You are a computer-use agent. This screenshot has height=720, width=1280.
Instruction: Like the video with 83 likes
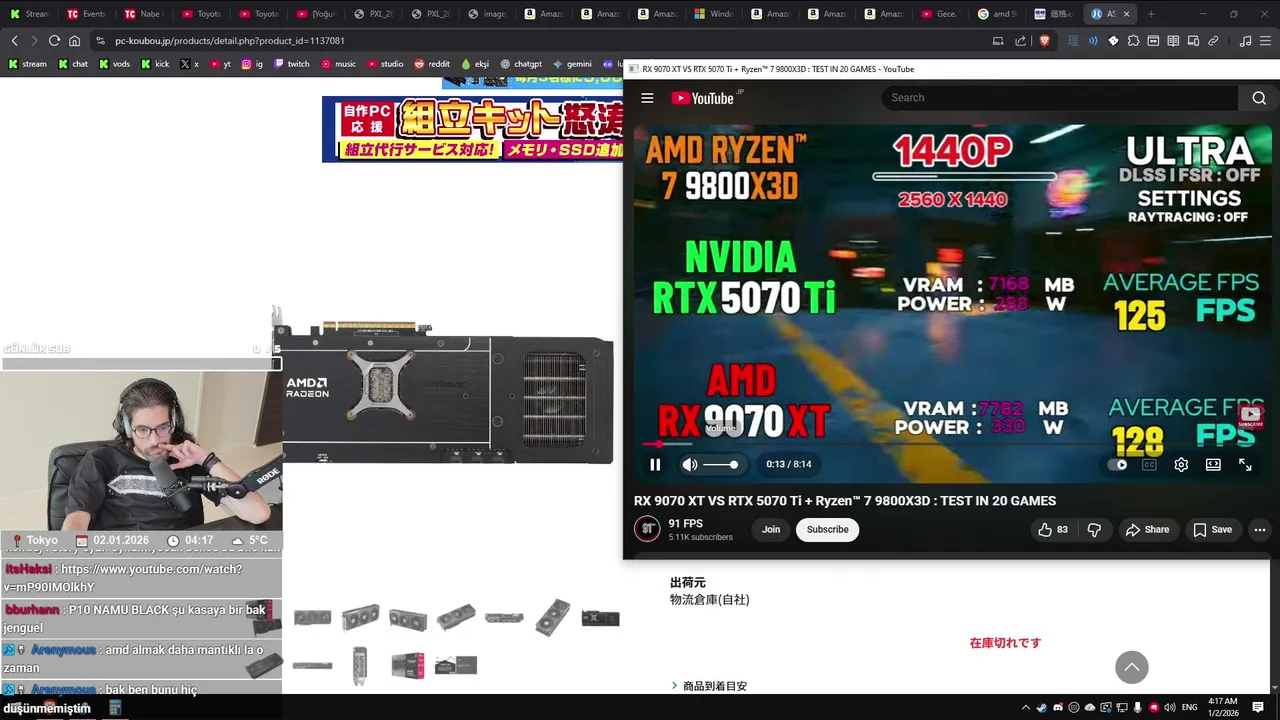click(1053, 530)
